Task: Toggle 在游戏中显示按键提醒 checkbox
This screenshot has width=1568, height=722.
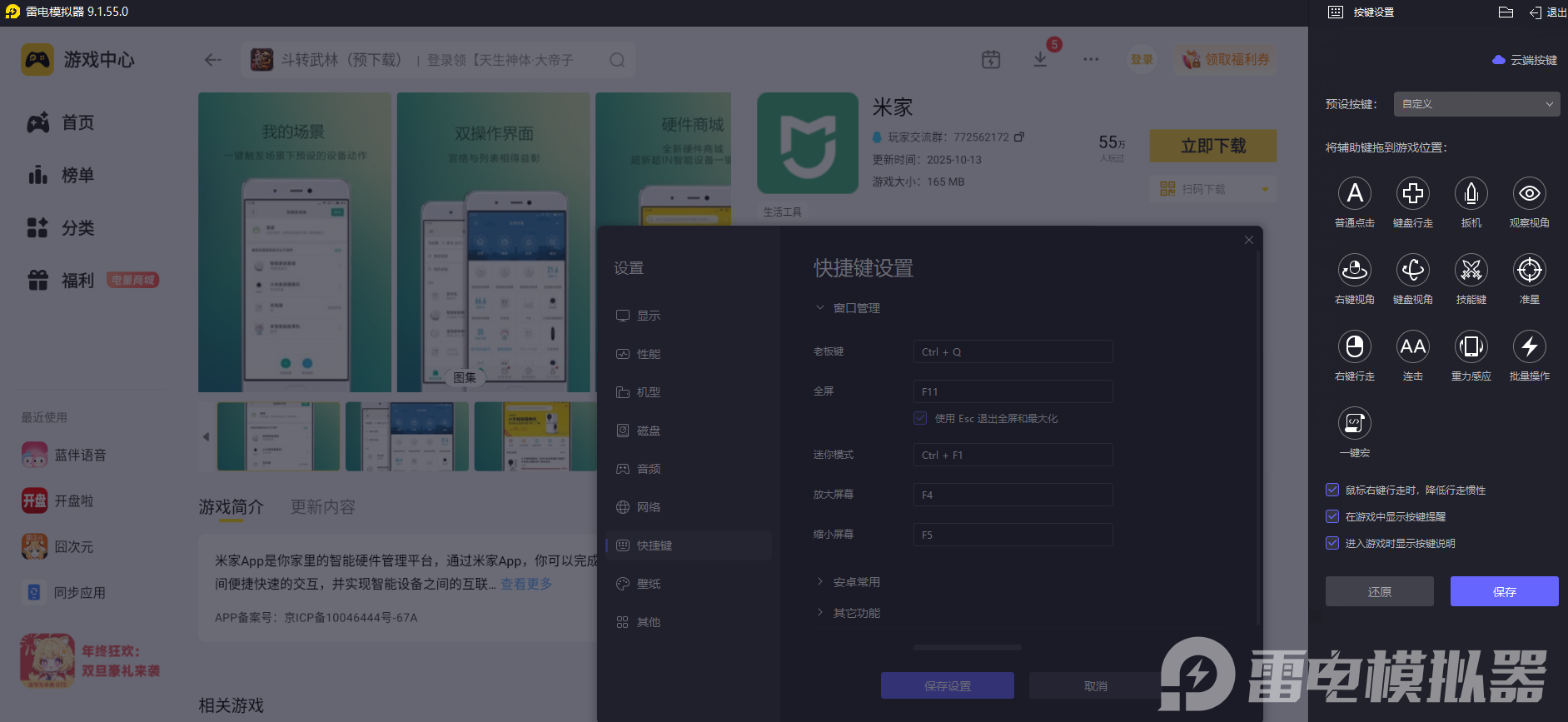Action: [x=1332, y=516]
